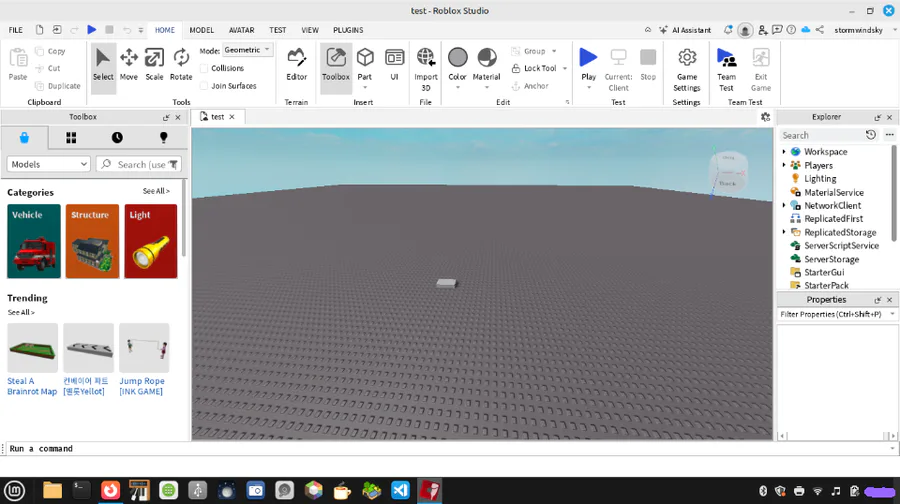Viewport: 900px width, 504px height.
Task: Click Import 3D file button
Action: (425, 69)
